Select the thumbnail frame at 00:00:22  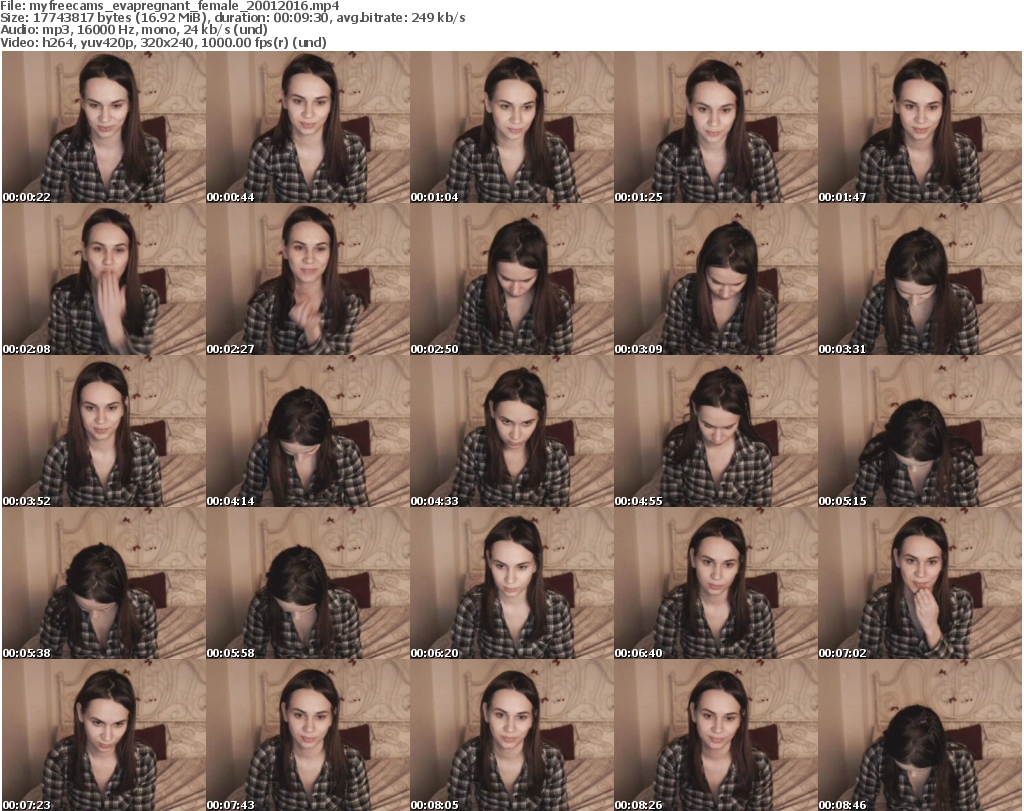coord(104,127)
